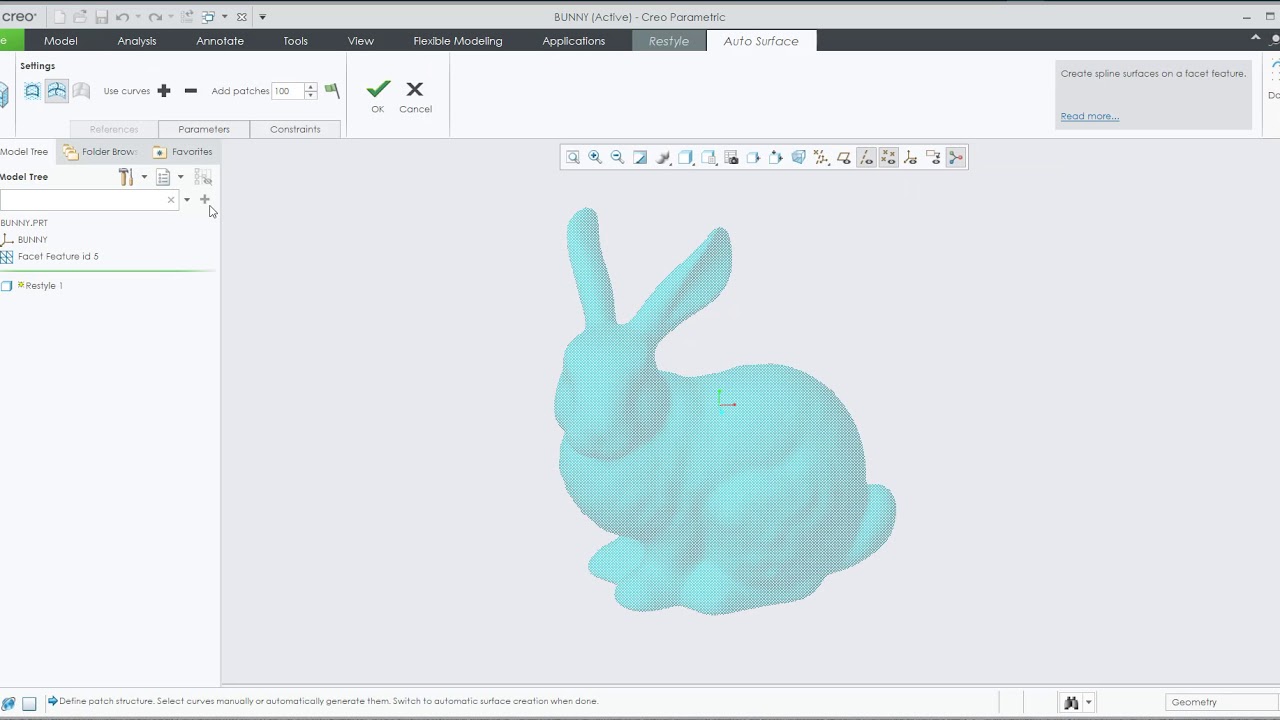
Task: Click the minus icon to remove curves
Action: click(x=190, y=91)
